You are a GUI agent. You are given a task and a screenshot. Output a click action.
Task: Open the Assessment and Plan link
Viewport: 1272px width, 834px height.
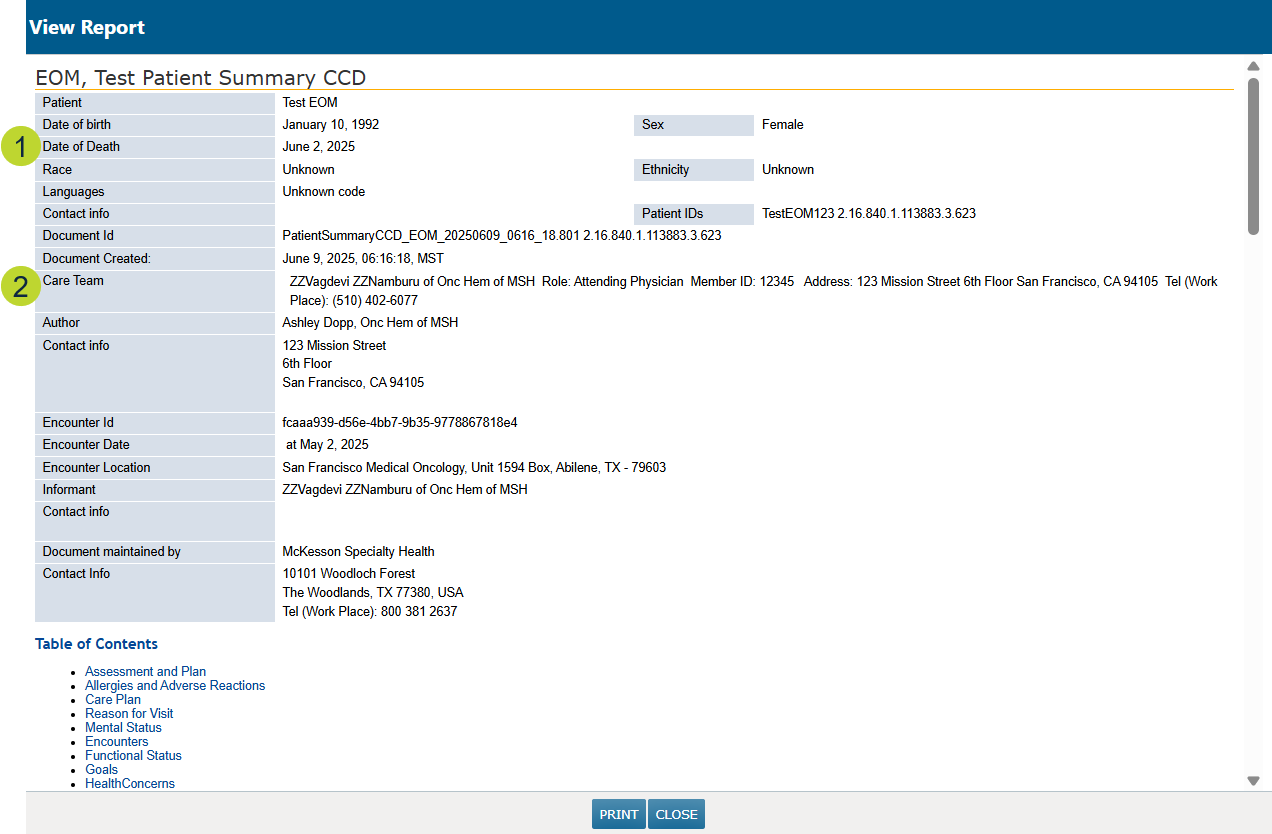145,672
